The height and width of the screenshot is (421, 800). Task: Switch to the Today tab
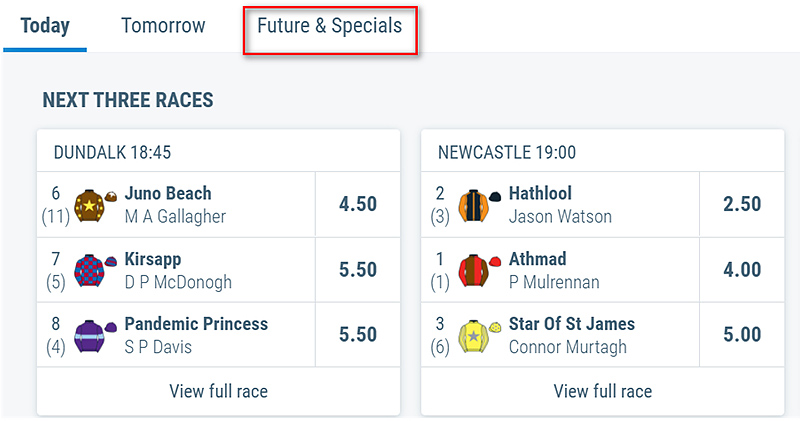click(45, 26)
